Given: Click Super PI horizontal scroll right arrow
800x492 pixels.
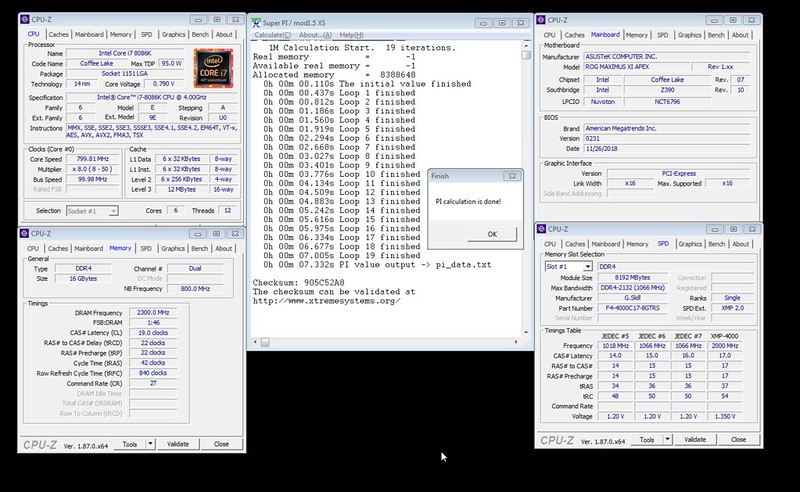Looking at the screenshot, I should coord(516,342).
